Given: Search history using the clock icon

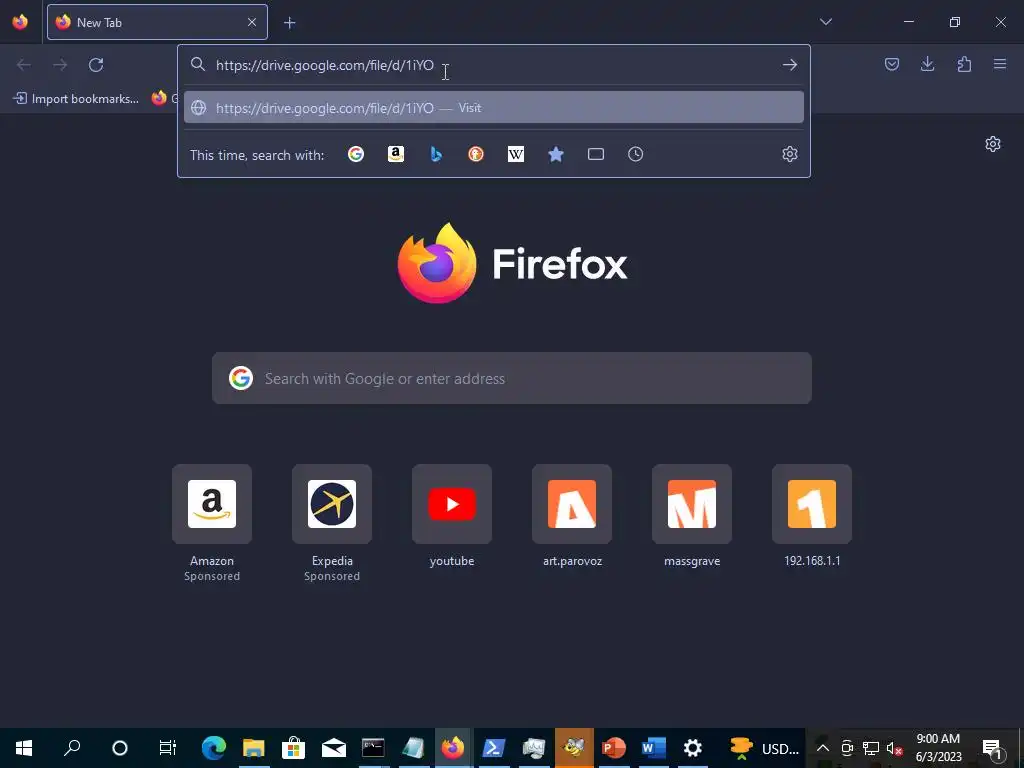Looking at the screenshot, I should pyautogui.click(x=635, y=154).
